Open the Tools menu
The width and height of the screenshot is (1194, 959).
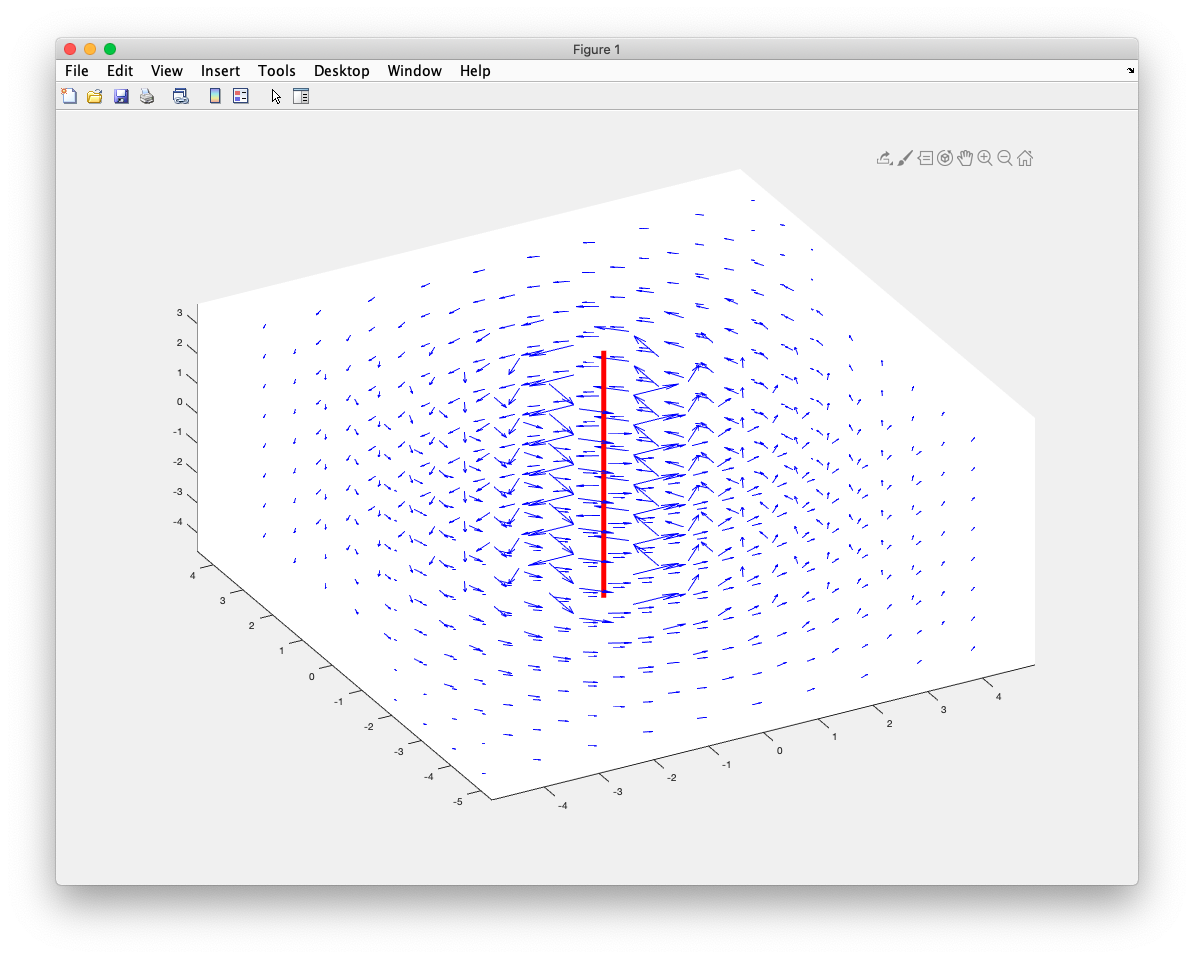click(x=276, y=71)
